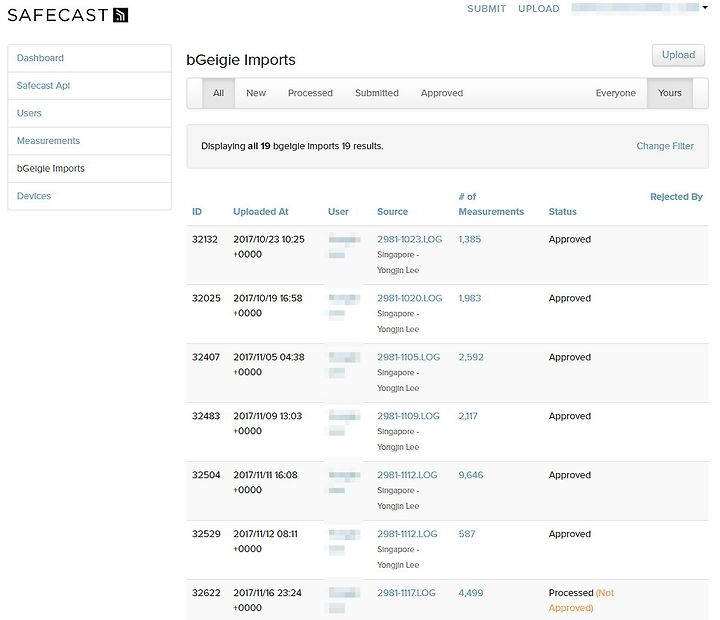Click import ID 32504
The image size is (720, 620).
coord(206,475)
